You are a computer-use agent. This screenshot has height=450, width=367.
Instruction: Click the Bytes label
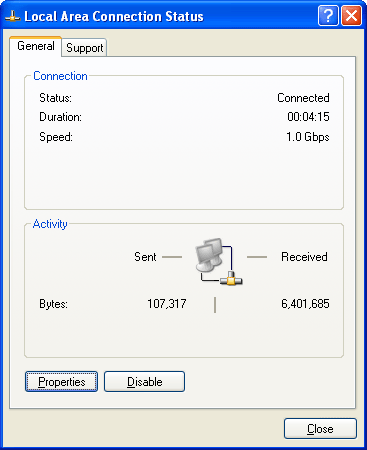tap(53, 304)
